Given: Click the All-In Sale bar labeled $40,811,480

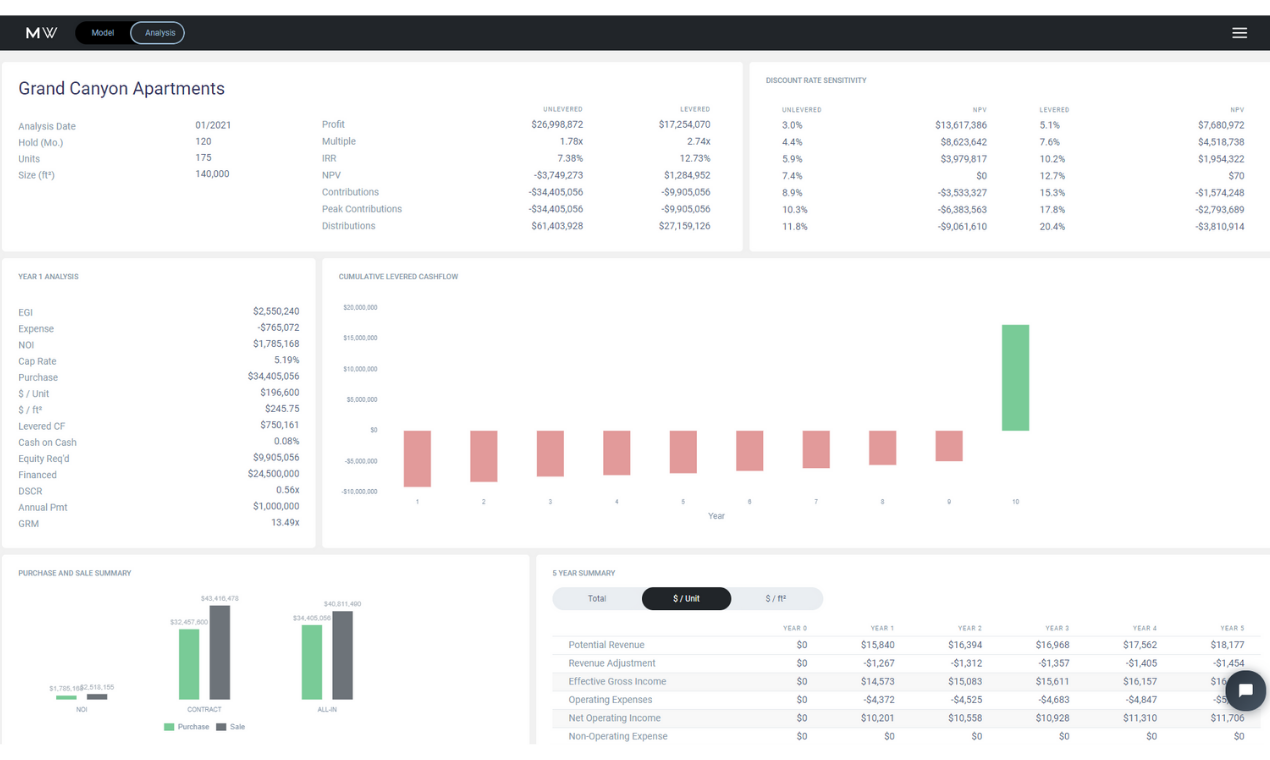Looking at the screenshot, I should point(342,656).
